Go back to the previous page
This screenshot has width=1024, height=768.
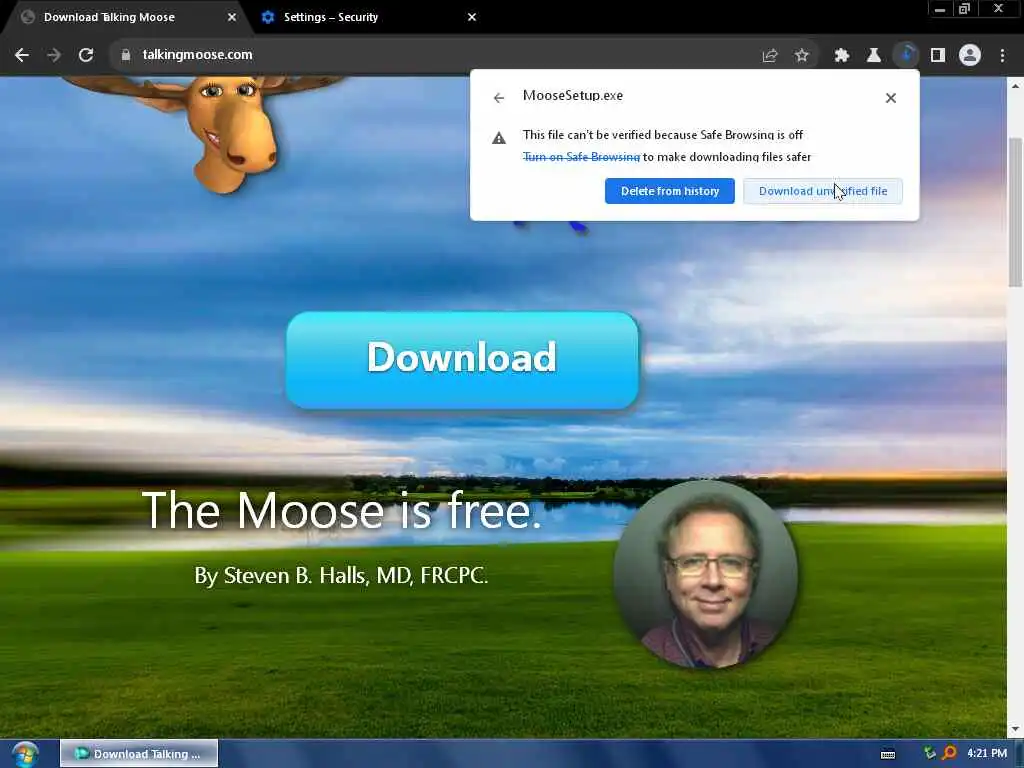pos(22,55)
